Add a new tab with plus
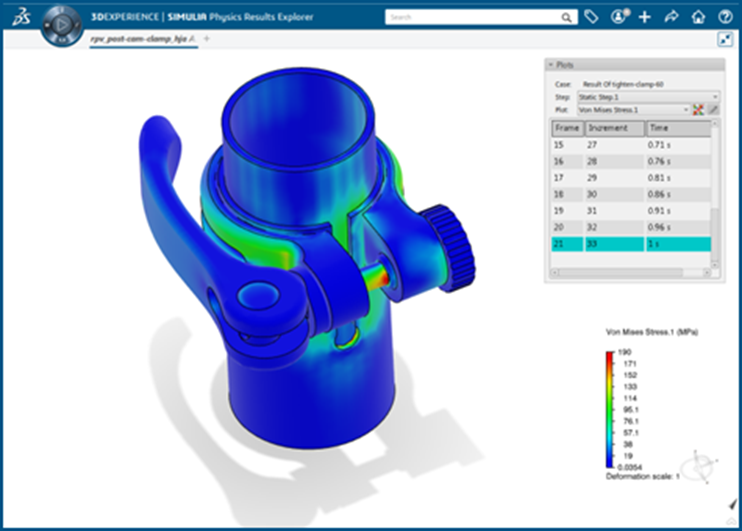Viewport: 742px width, 531px height. [207, 39]
